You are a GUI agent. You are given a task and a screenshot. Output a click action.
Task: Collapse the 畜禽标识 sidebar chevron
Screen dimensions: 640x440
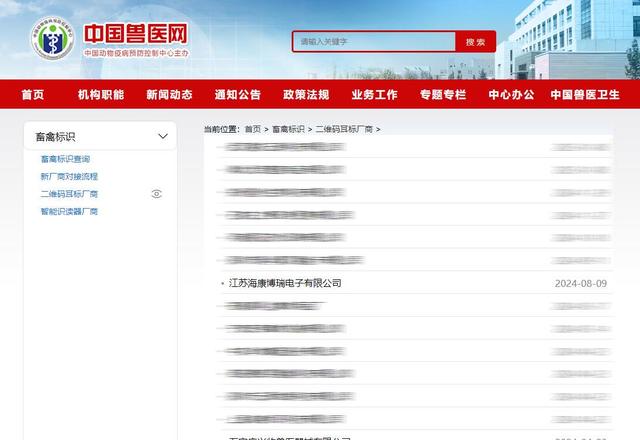(x=163, y=136)
